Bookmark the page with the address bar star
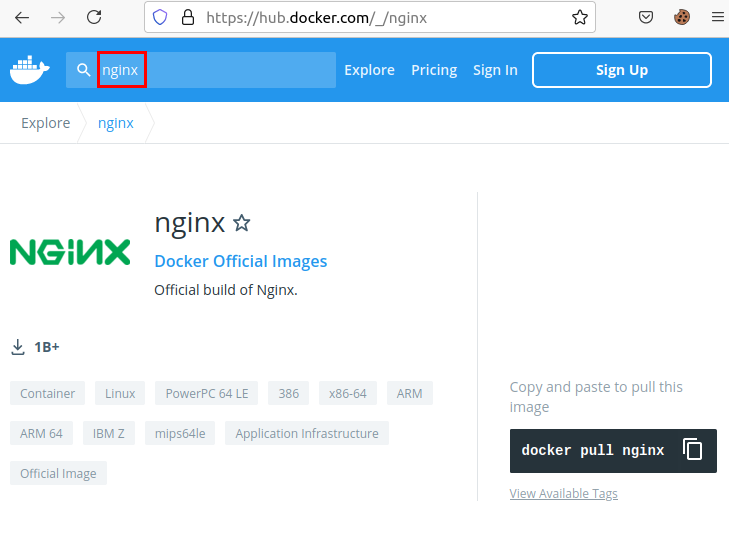The height and width of the screenshot is (533, 729). point(580,18)
